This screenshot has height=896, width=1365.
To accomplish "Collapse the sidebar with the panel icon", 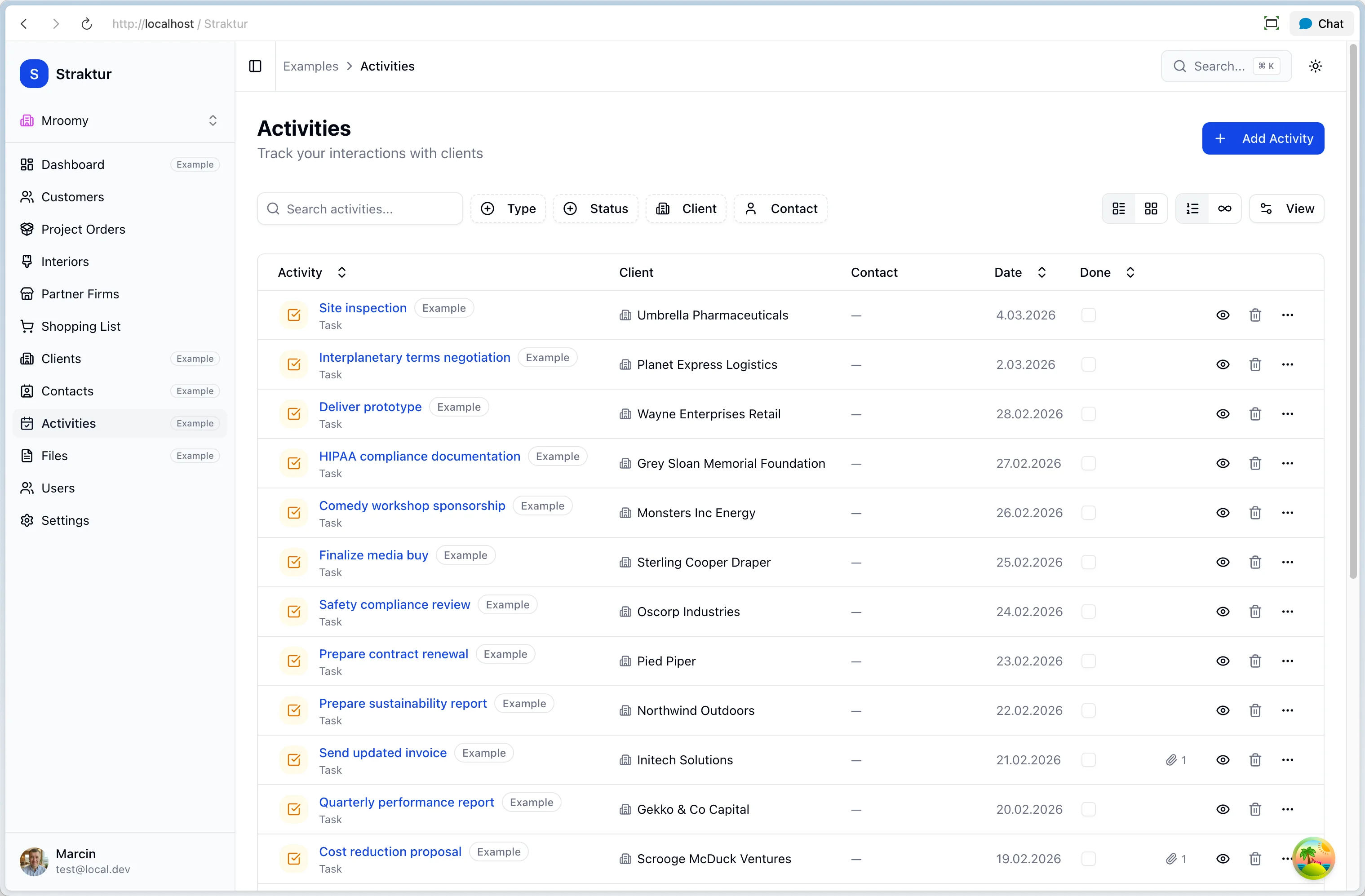I will pos(255,66).
